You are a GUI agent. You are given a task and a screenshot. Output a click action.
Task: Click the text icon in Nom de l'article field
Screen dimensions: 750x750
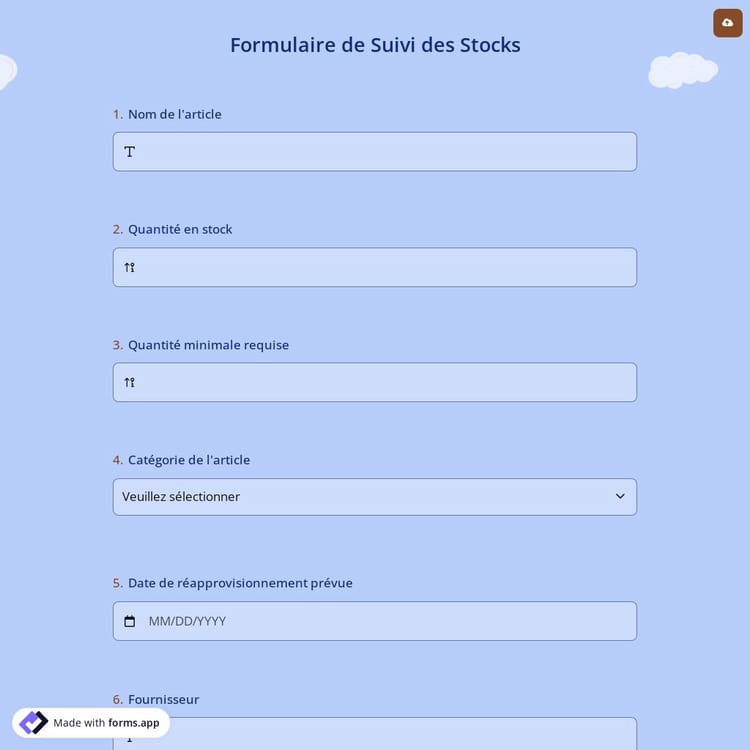pos(130,152)
